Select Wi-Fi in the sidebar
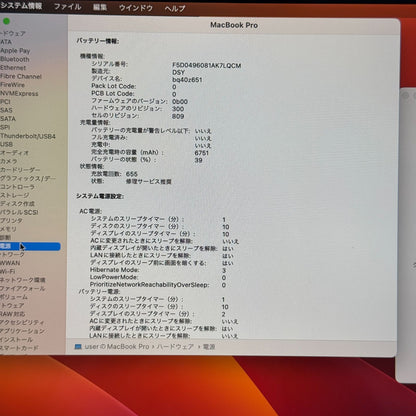Image resolution: width=416 pixels, height=416 pixels. click(8, 271)
